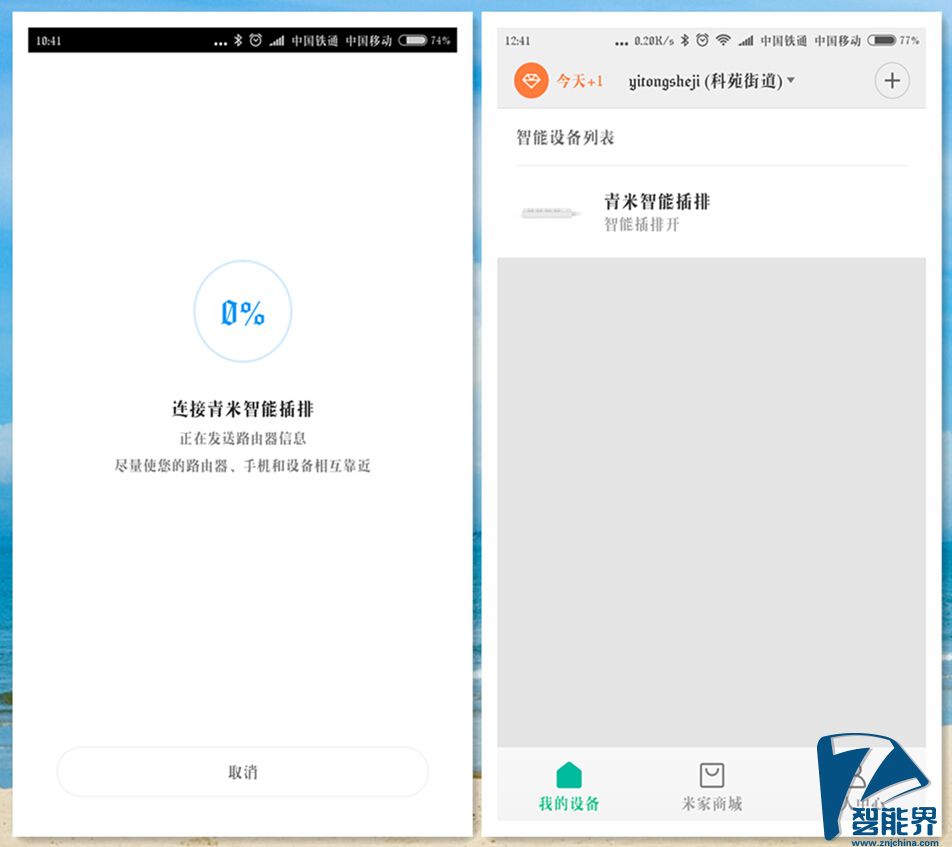Tap the 连接青米智能插排 heading
The width and height of the screenshot is (952, 847).
[243, 409]
